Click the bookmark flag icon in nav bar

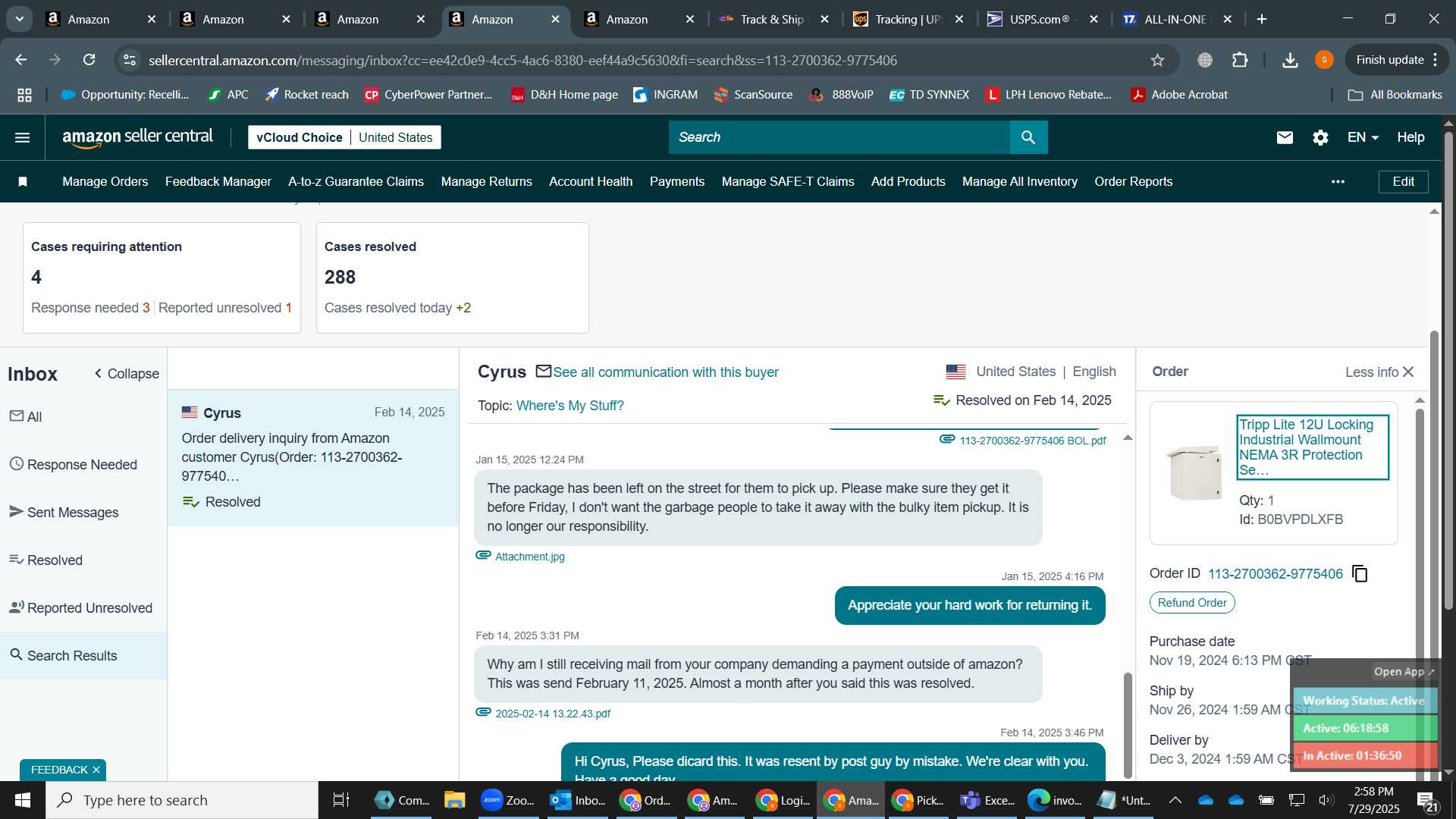pyautogui.click(x=23, y=181)
